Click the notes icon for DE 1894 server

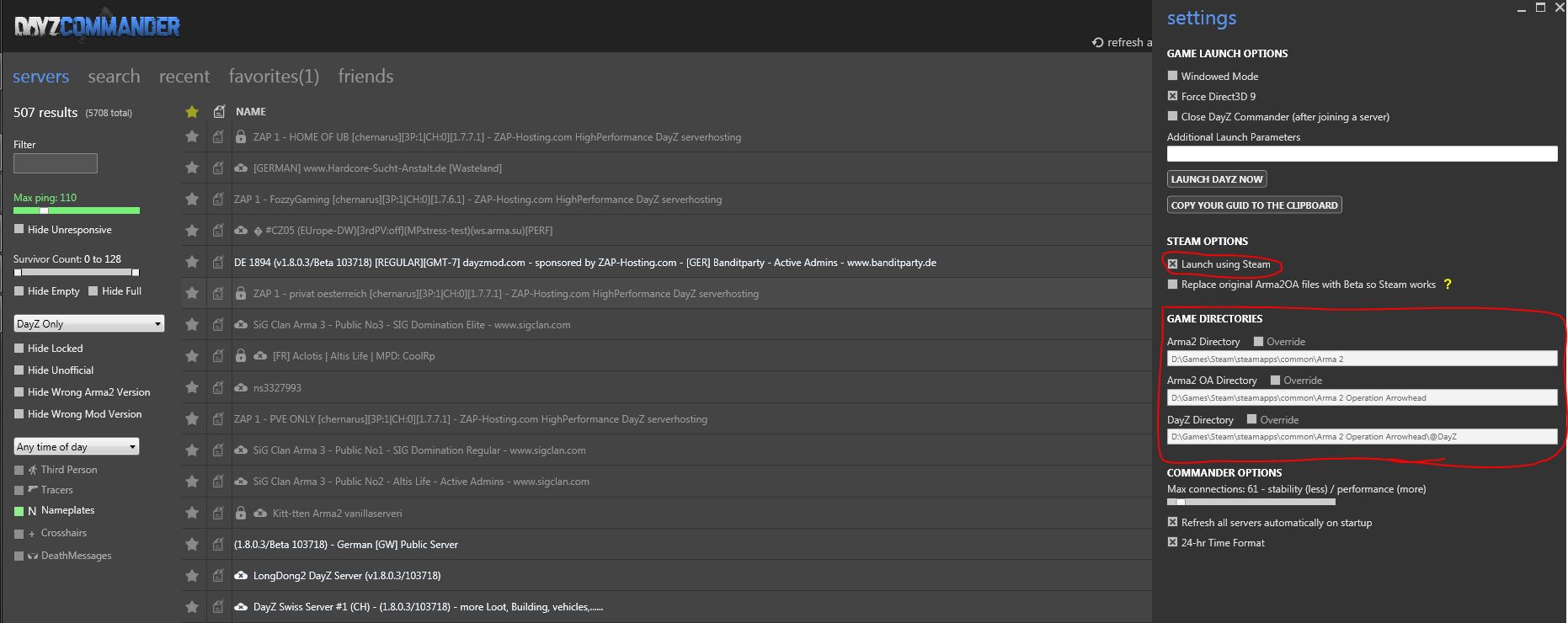point(218,262)
